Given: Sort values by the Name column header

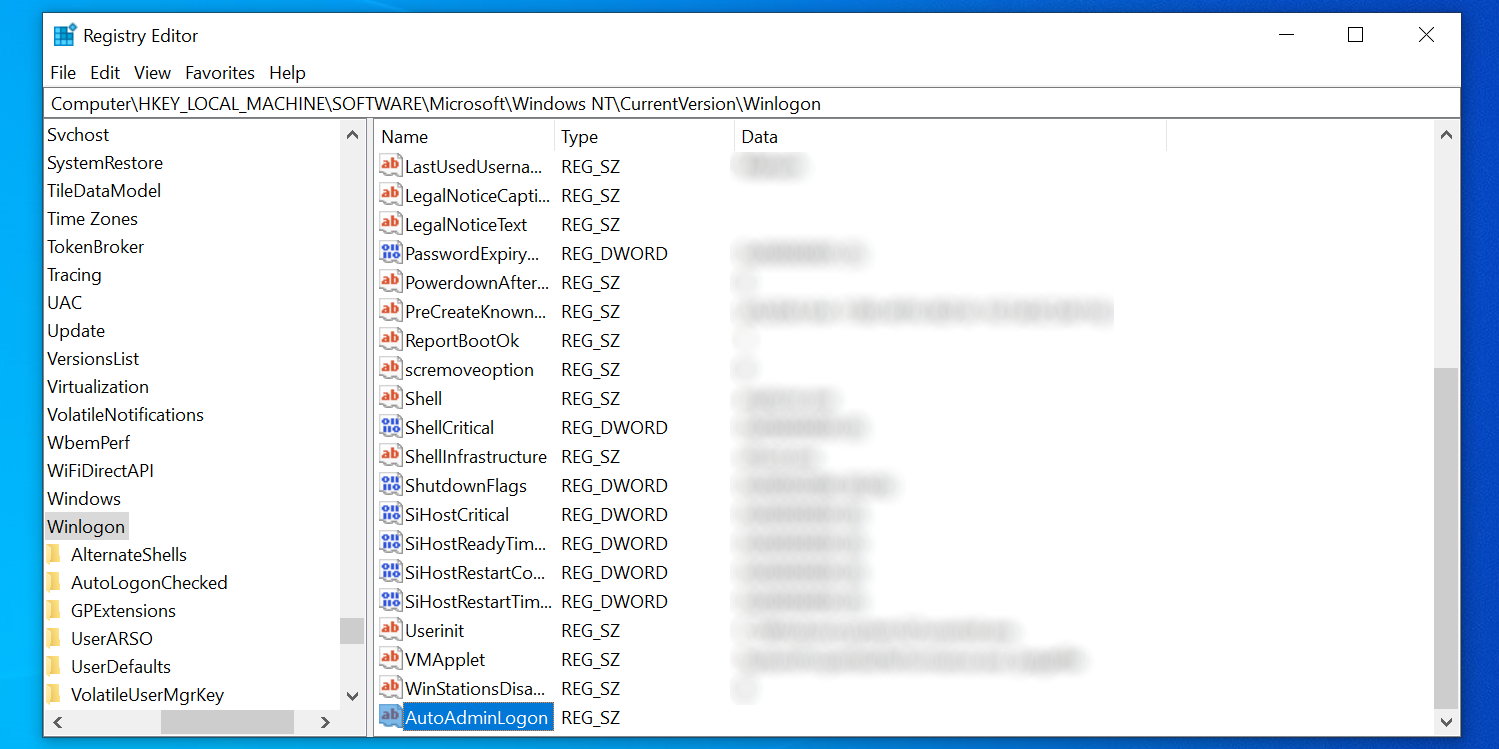Looking at the screenshot, I should coord(465,137).
